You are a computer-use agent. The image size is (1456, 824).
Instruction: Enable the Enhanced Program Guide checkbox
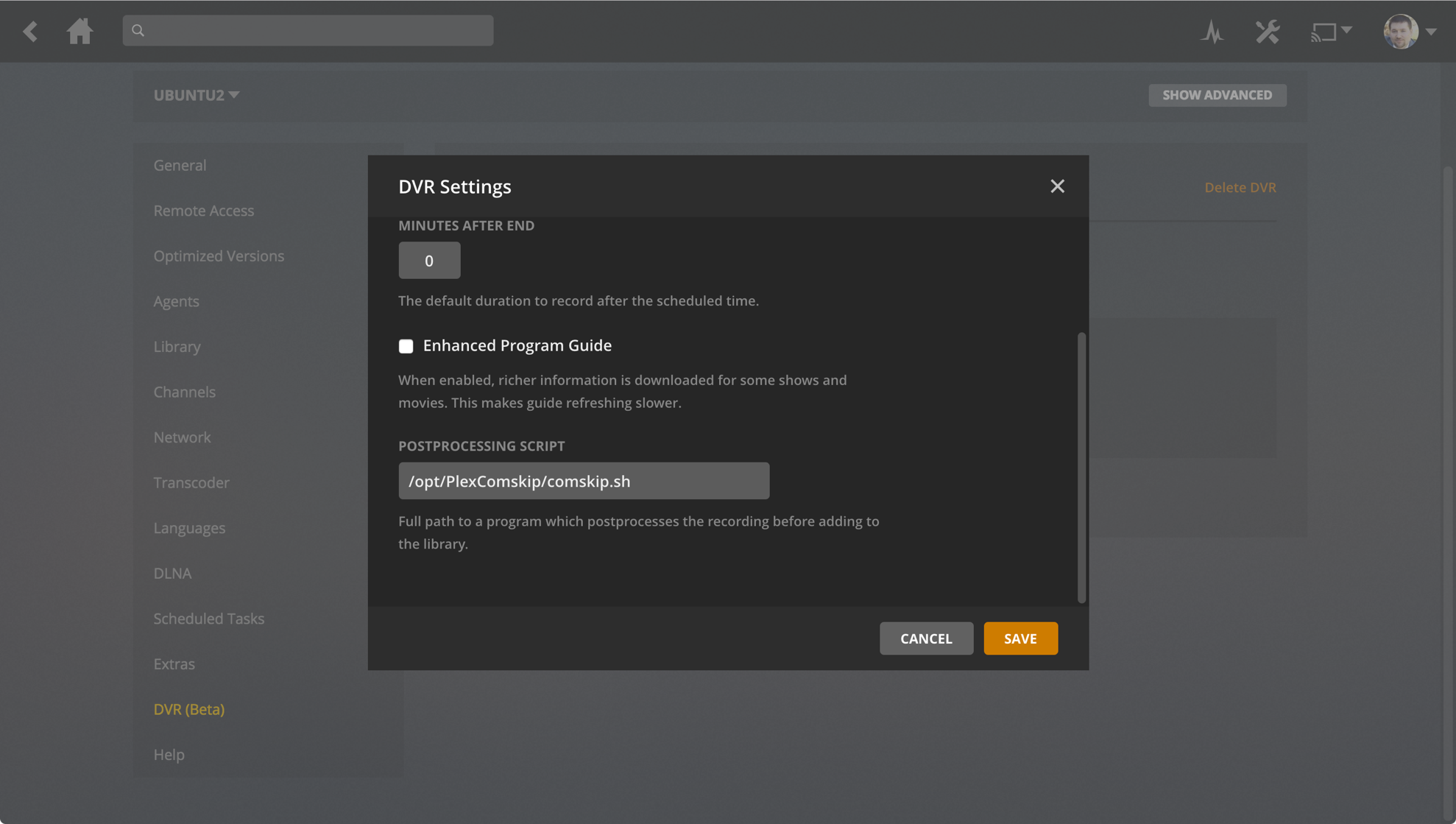[406, 346]
